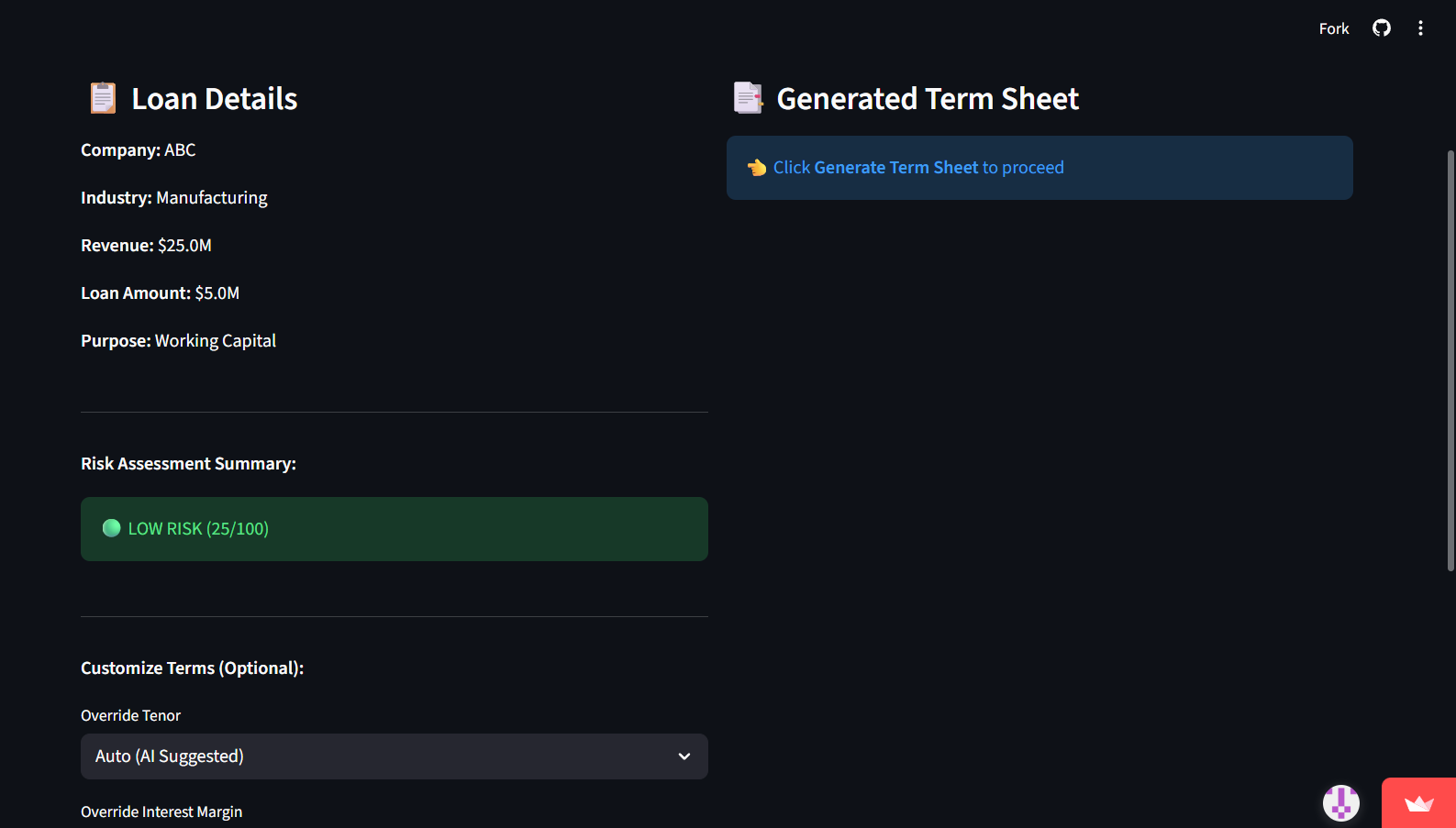The width and height of the screenshot is (1456, 828).
Task: Open the GitHub repository icon
Action: point(1381,28)
